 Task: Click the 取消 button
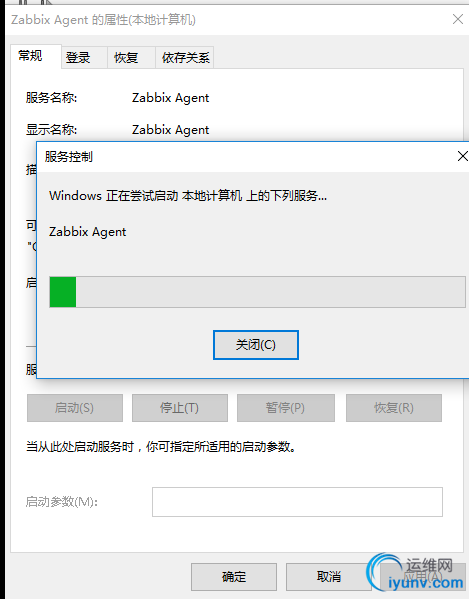click(x=328, y=577)
